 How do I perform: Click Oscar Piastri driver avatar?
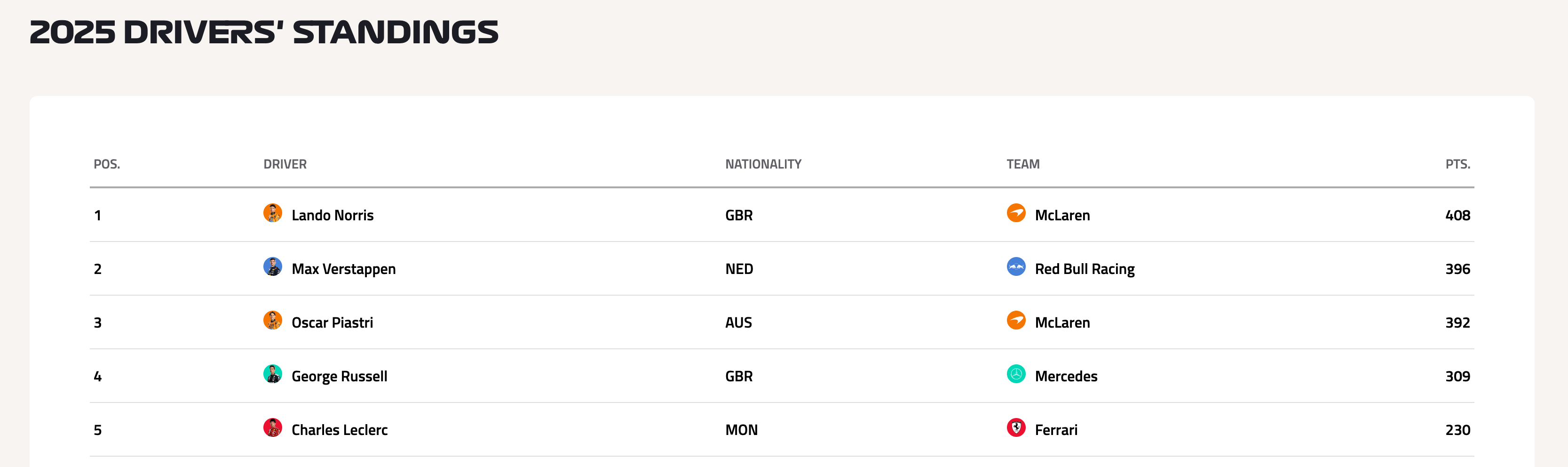[273, 321]
